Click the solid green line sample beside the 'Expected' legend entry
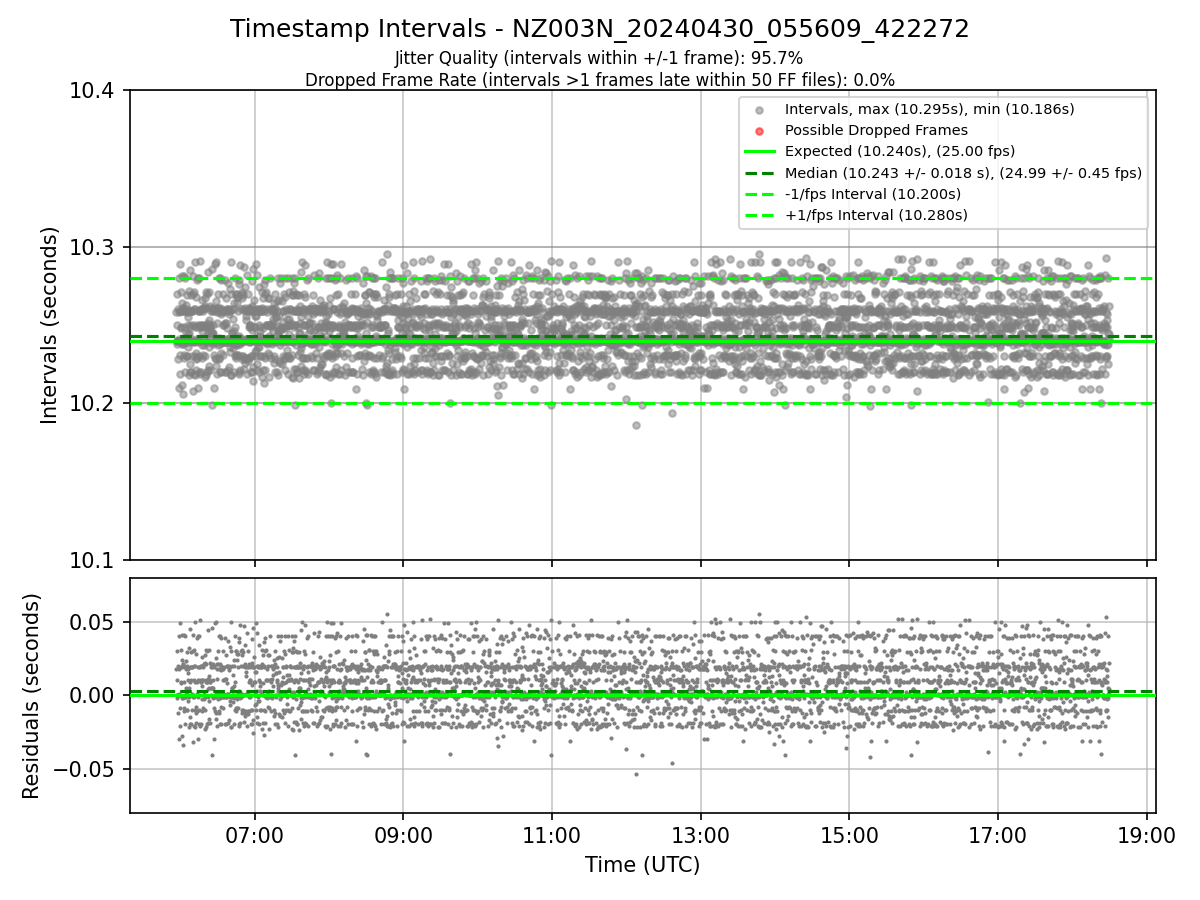 [x=760, y=152]
